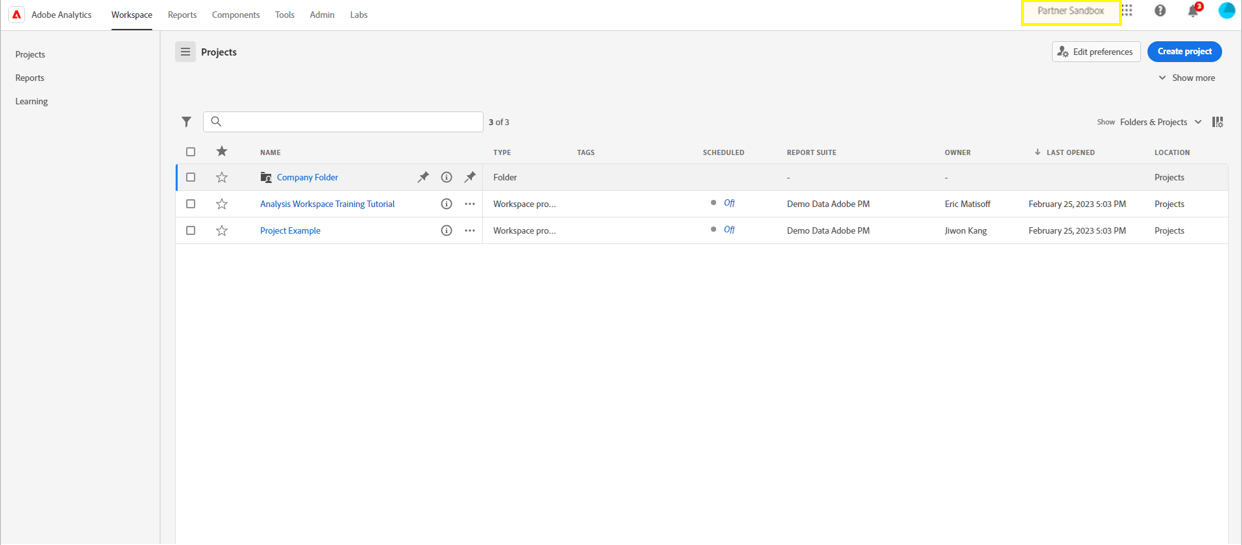Click the pin icon left of Company Folder info
The height and width of the screenshot is (545, 1242).
(423, 177)
